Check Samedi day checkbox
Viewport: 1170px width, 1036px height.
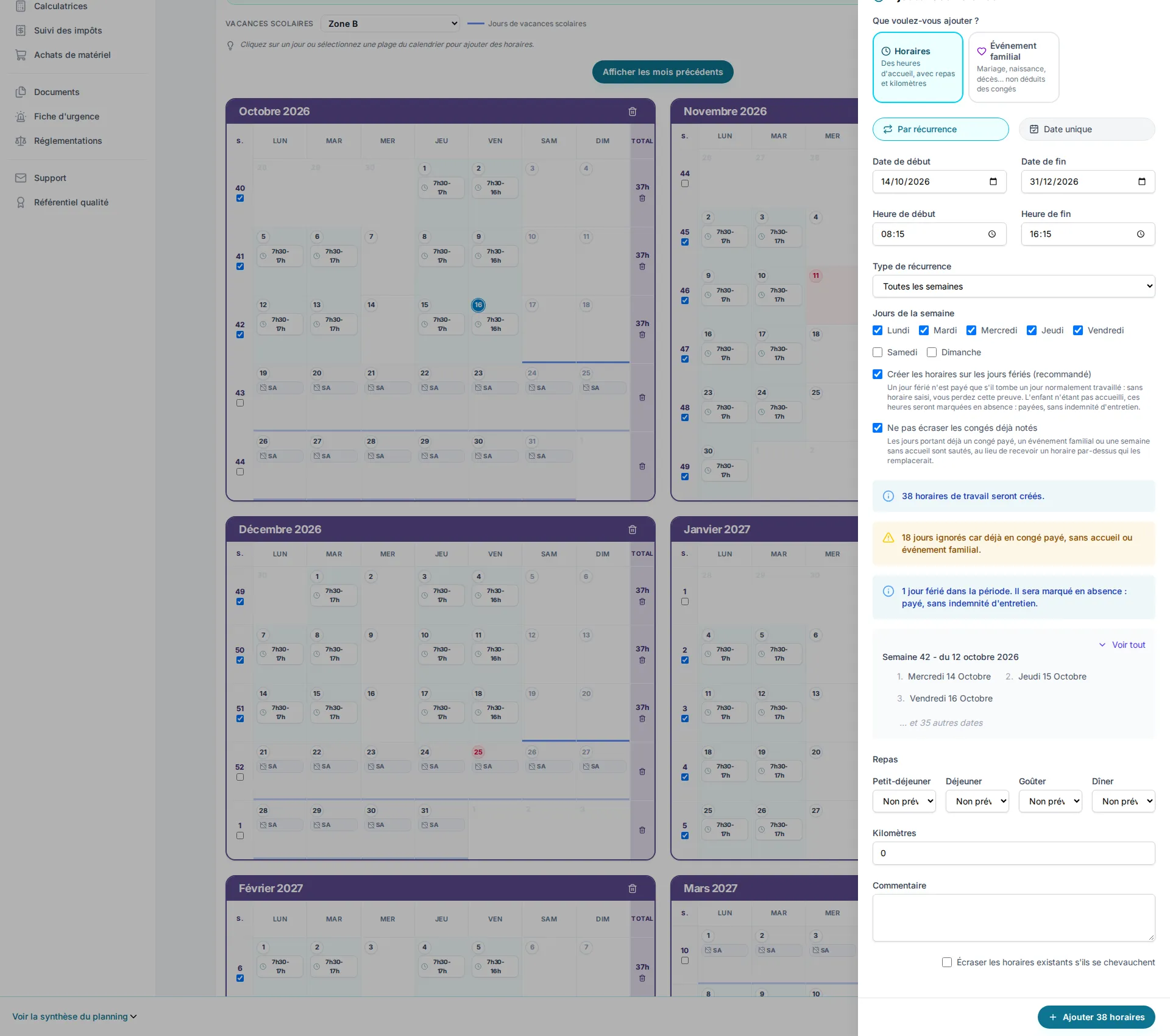tap(877, 352)
